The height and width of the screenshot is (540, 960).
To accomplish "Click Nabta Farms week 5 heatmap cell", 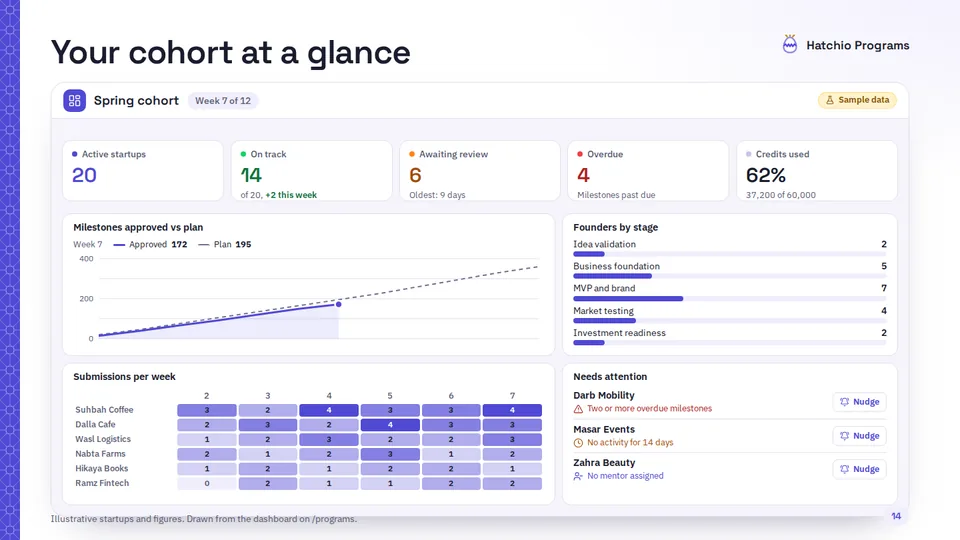I will (x=390, y=454).
